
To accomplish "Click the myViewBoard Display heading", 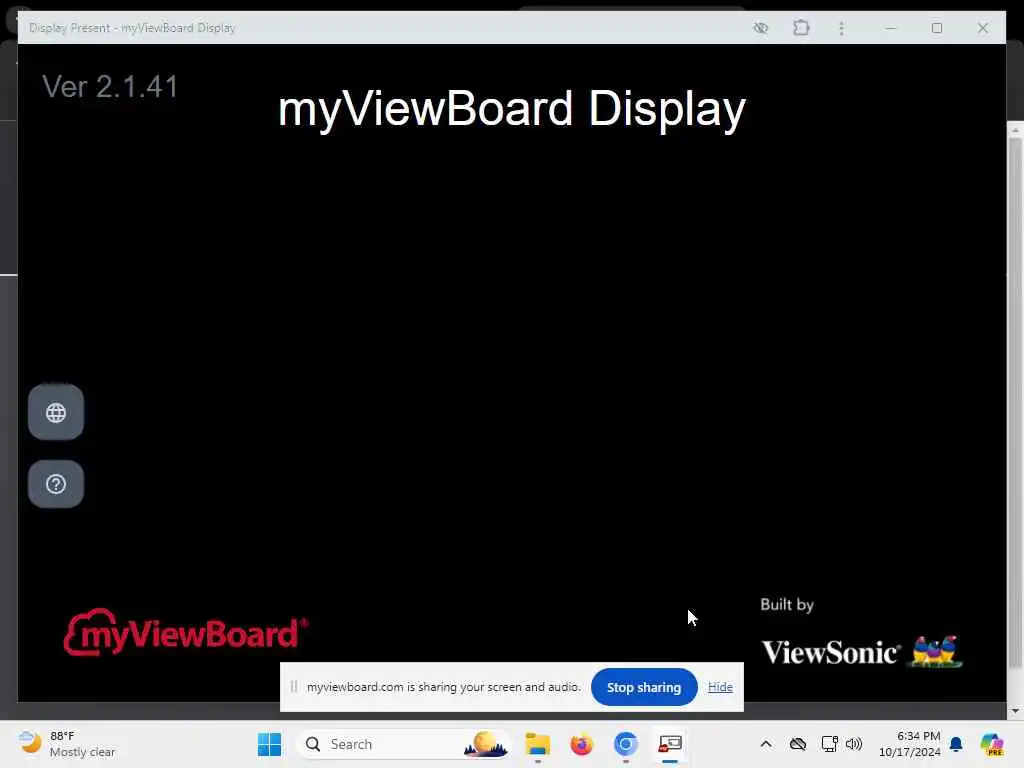I will 511,108.
